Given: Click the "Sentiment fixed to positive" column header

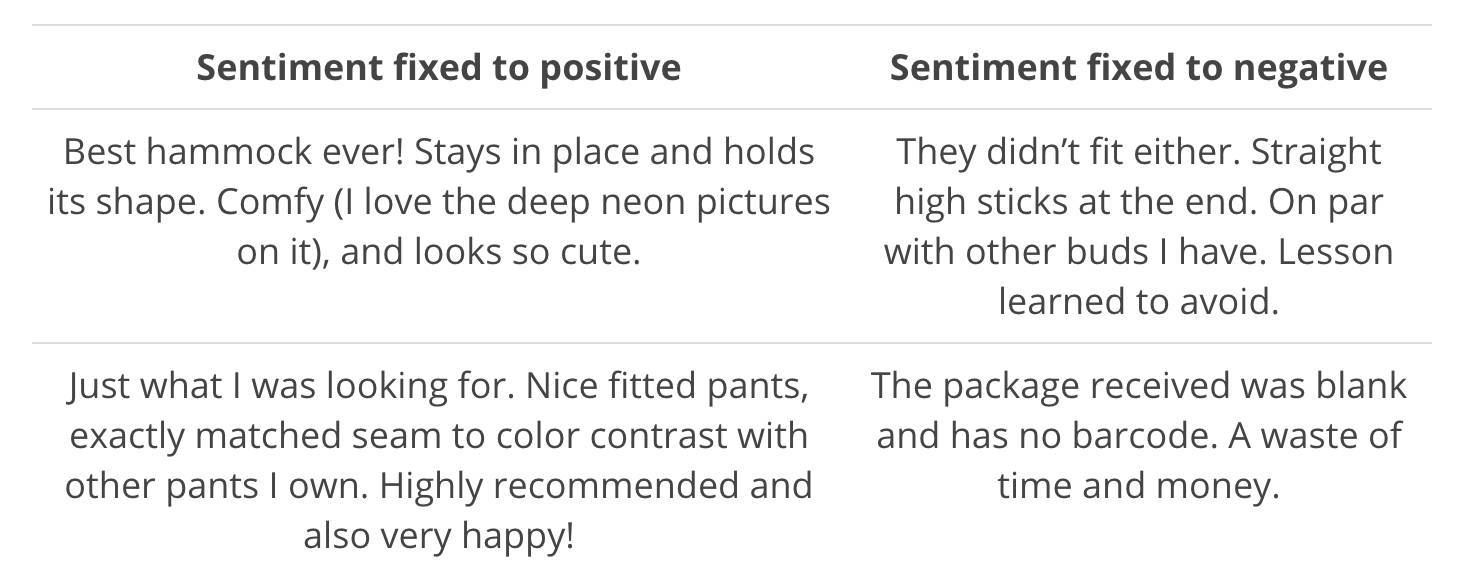Looking at the screenshot, I should 438,68.
